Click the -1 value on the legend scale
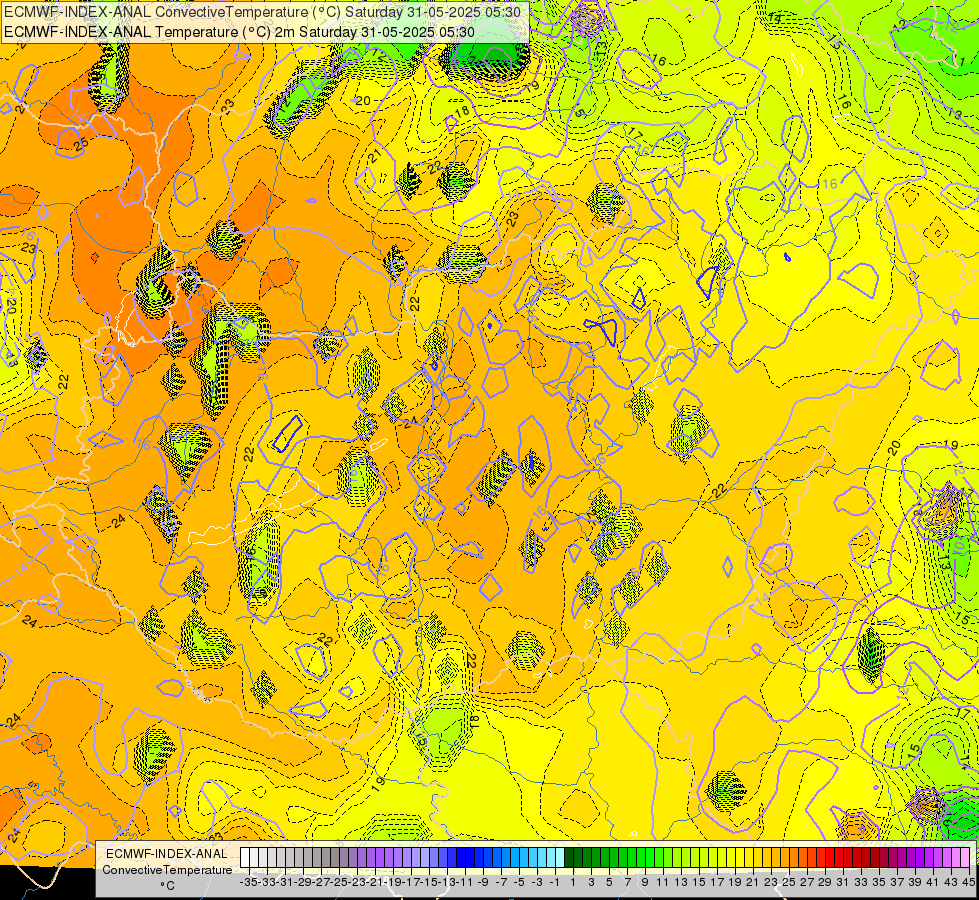Screen dimensions: 979x900 [554, 882]
